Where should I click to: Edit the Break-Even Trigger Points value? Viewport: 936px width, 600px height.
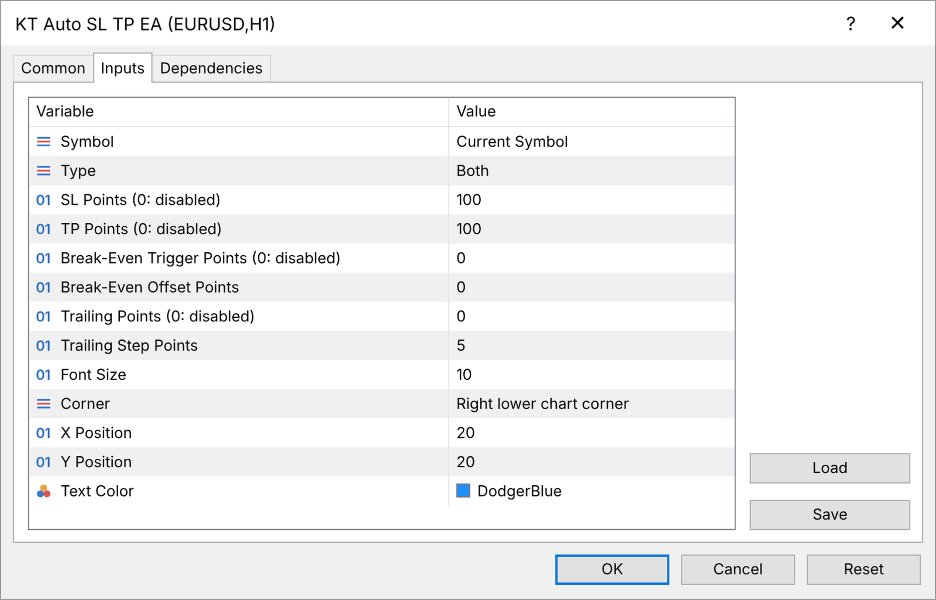[x=592, y=259]
